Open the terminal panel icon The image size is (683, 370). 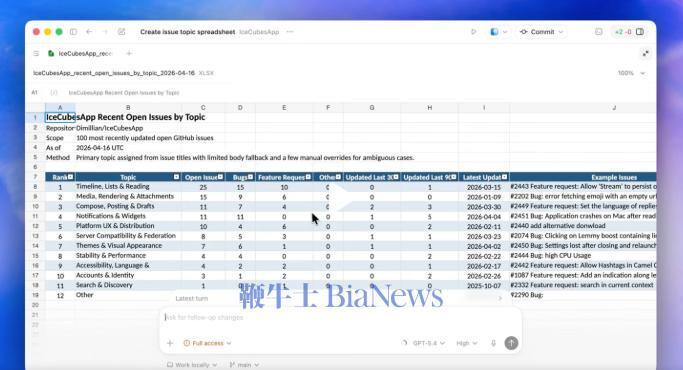tap(599, 32)
